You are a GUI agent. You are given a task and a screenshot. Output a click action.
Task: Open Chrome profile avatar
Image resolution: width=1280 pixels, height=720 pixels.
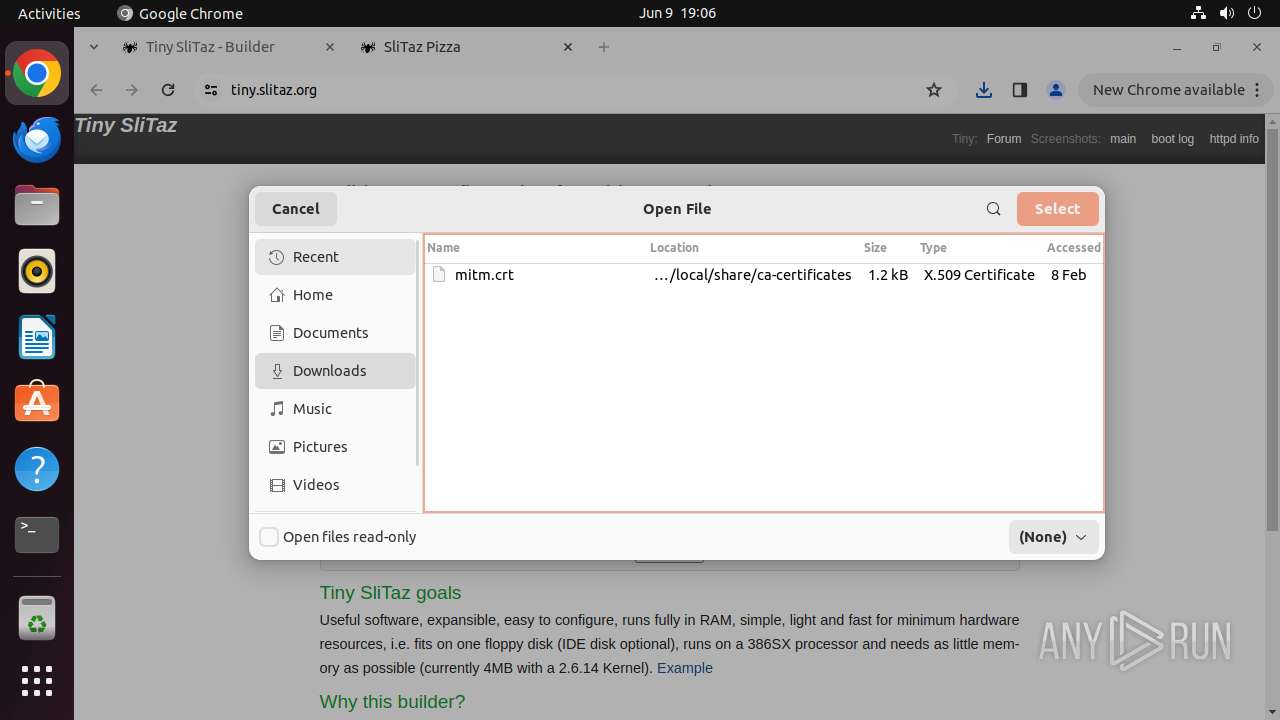pos(1056,90)
